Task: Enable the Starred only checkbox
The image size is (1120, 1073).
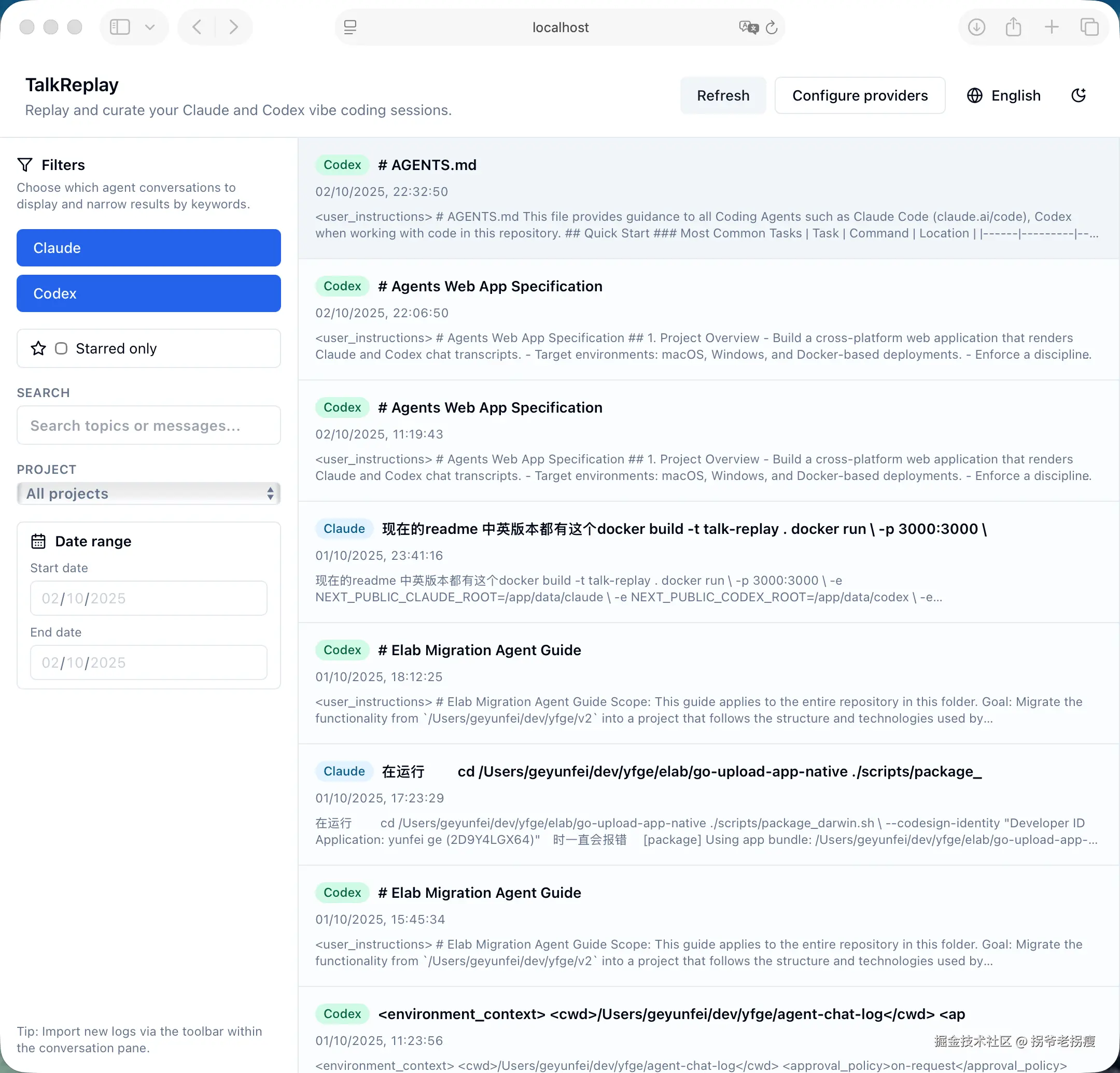Action: pos(61,348)
